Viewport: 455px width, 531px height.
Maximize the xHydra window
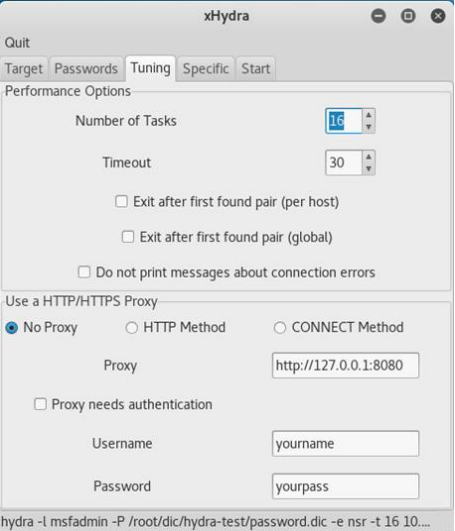tap(408, 16)
